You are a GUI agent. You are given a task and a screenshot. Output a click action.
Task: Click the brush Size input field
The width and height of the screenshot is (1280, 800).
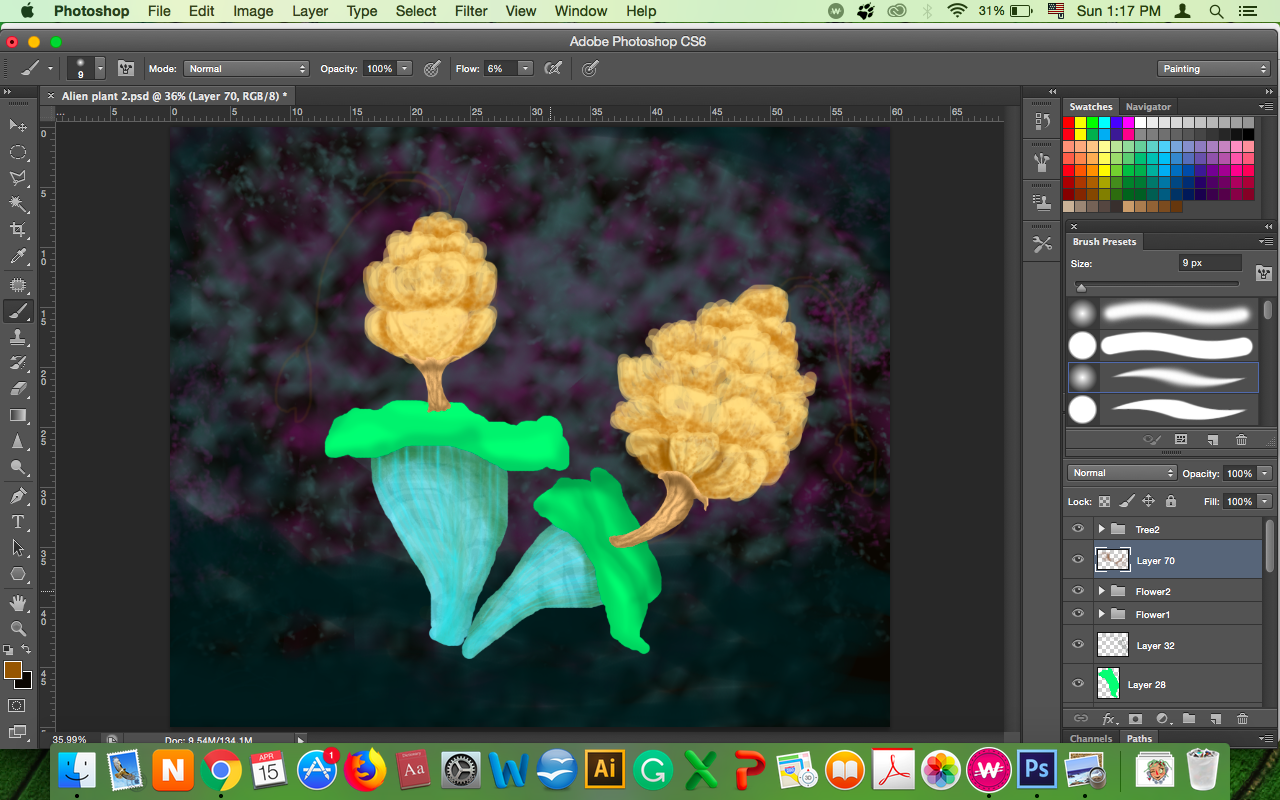1209,263
